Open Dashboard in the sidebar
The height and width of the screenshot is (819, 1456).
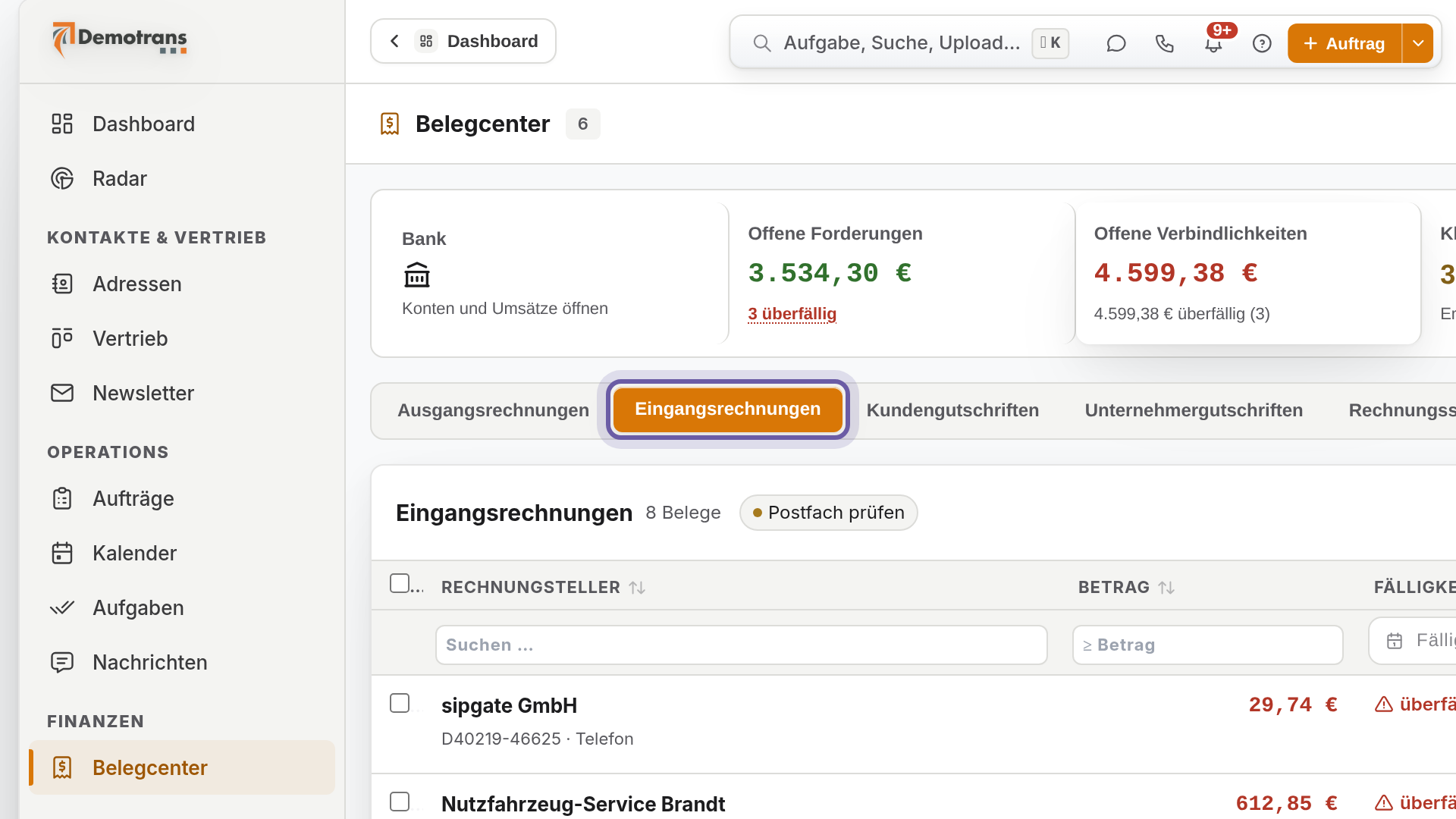point(182,124)
